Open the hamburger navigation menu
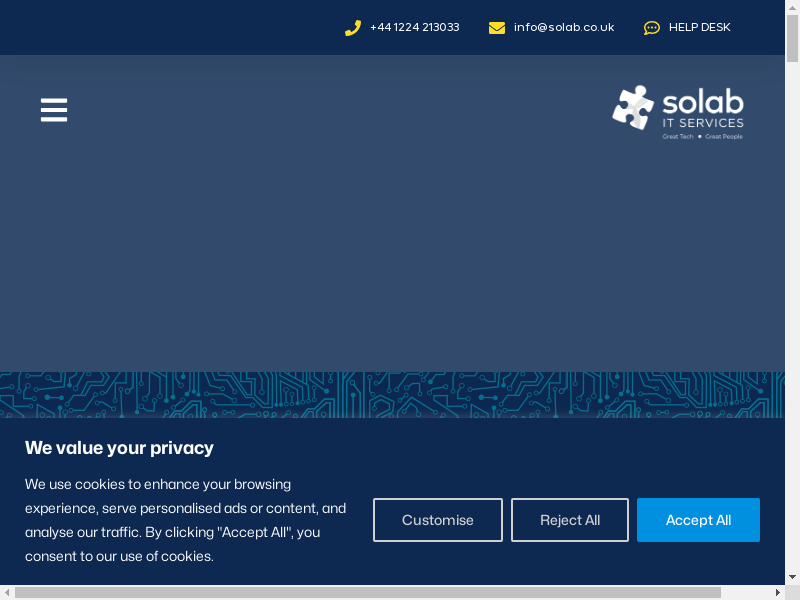The image size is (800, 600). pyautogui.click(x=54, y=110)
